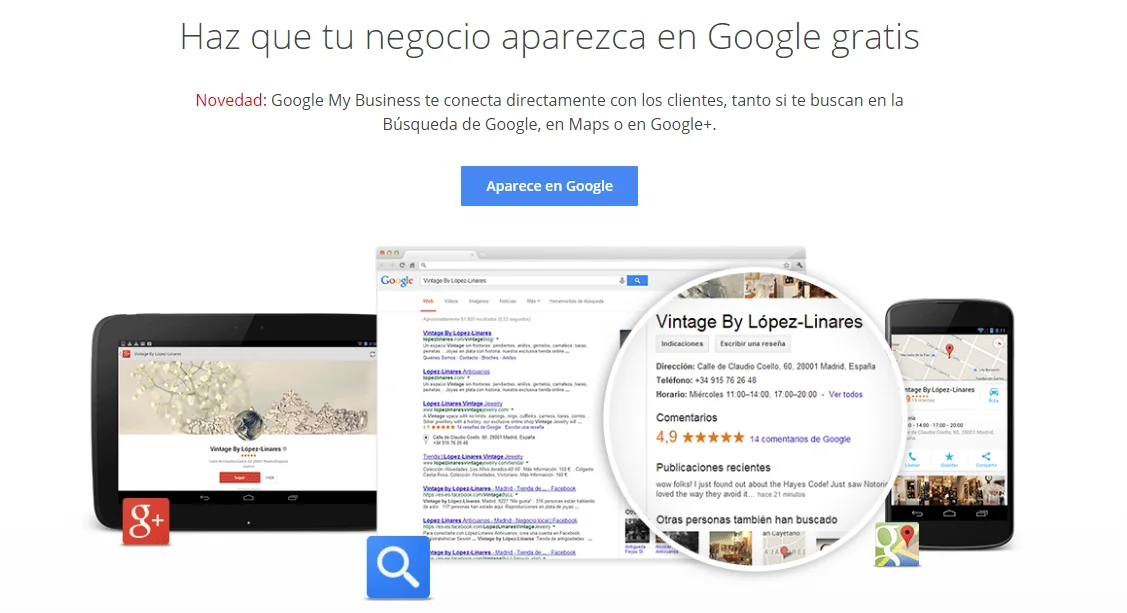This screenshot has height=613, width=1127.
Task: Select Vídeos tab in mockup results
Action: [x=451, y=301]
